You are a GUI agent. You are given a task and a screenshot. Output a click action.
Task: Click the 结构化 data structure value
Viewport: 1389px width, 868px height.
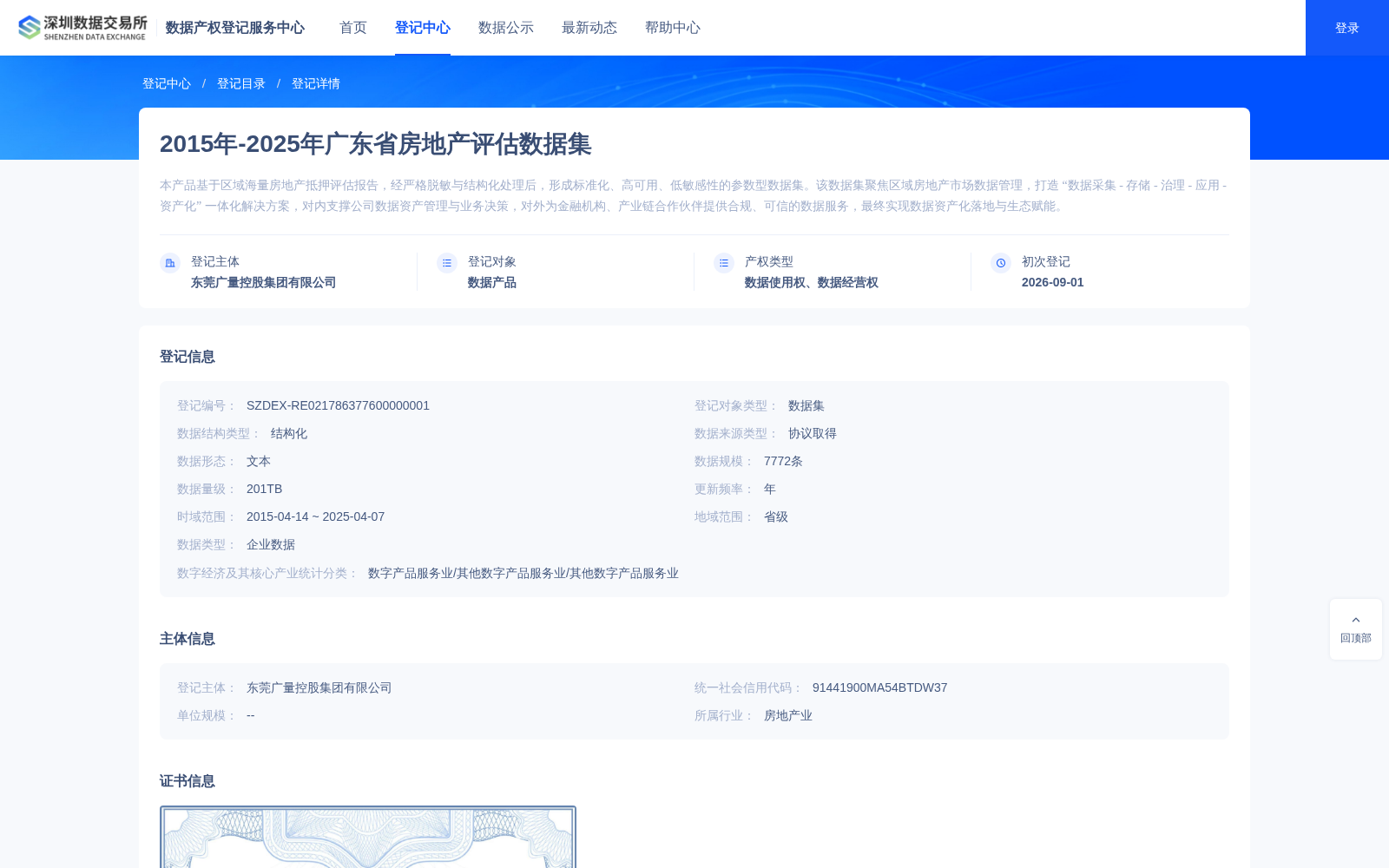289,433
